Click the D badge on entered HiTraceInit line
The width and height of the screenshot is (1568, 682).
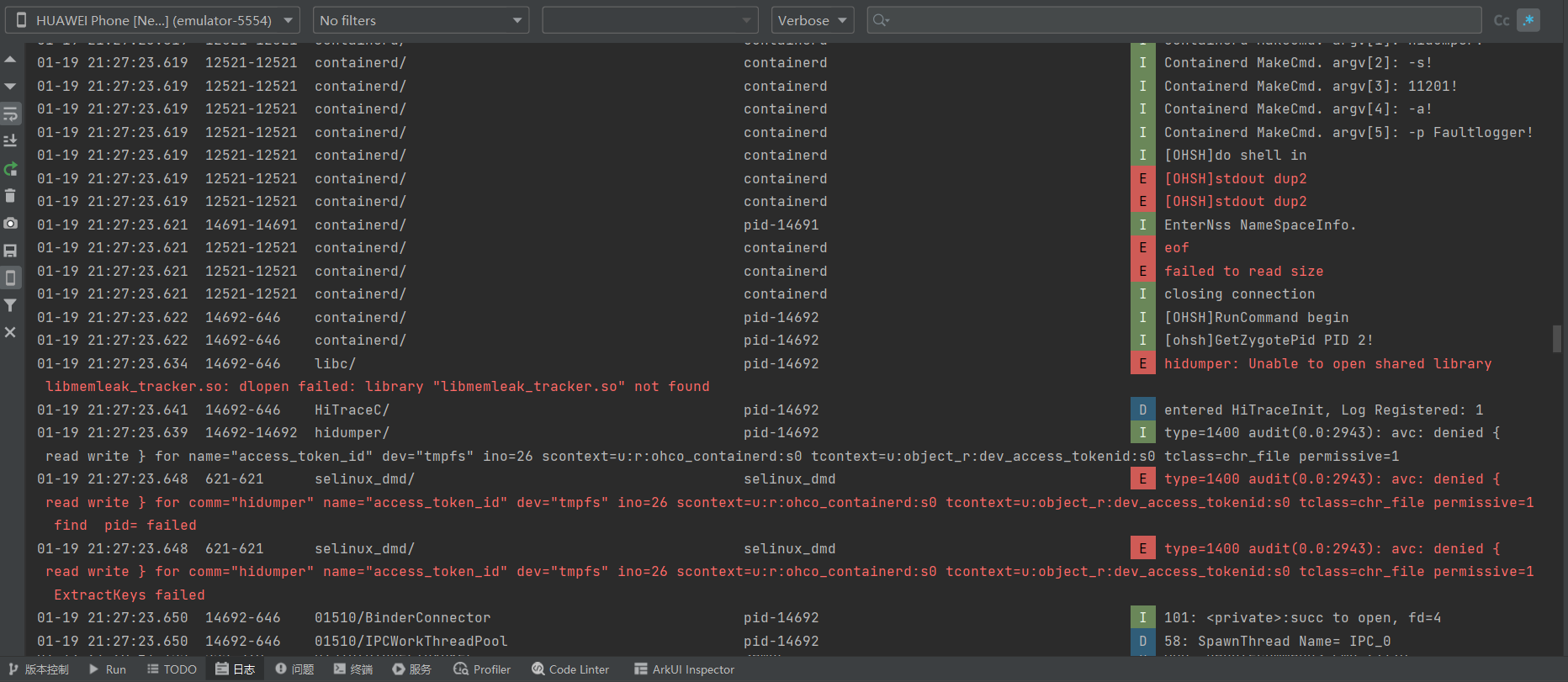coord(1142,410)
